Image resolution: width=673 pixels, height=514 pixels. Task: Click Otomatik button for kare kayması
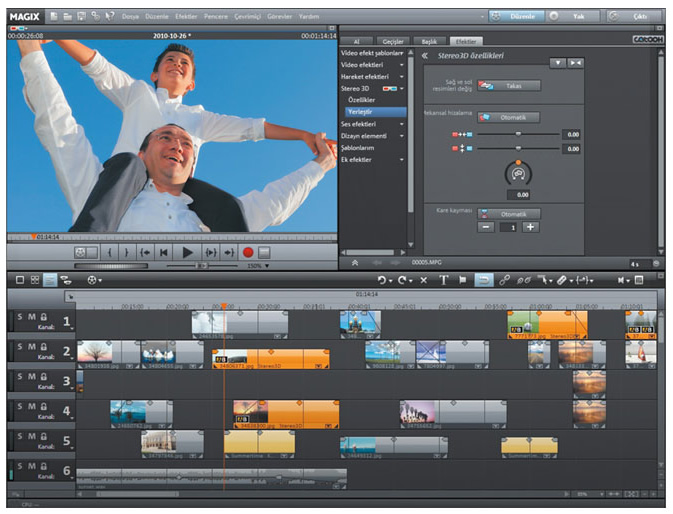tap(509, 214)
